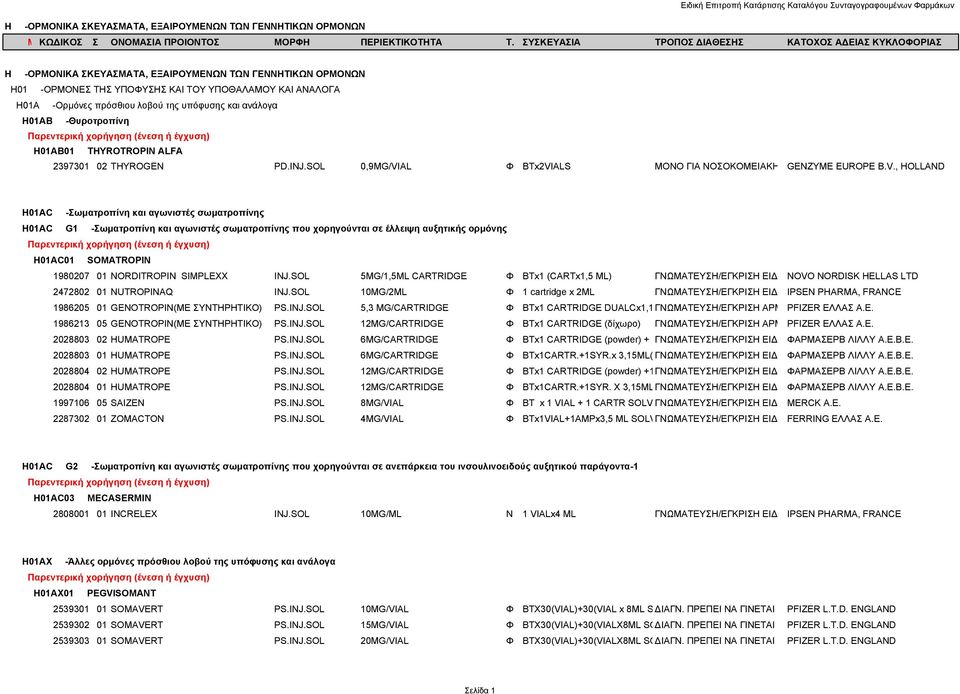This screenshot has height=694, width=960.
Task: Click the ΣΥΣΚΕΥΑΣΙΑ column header
Action: [551, 42]
